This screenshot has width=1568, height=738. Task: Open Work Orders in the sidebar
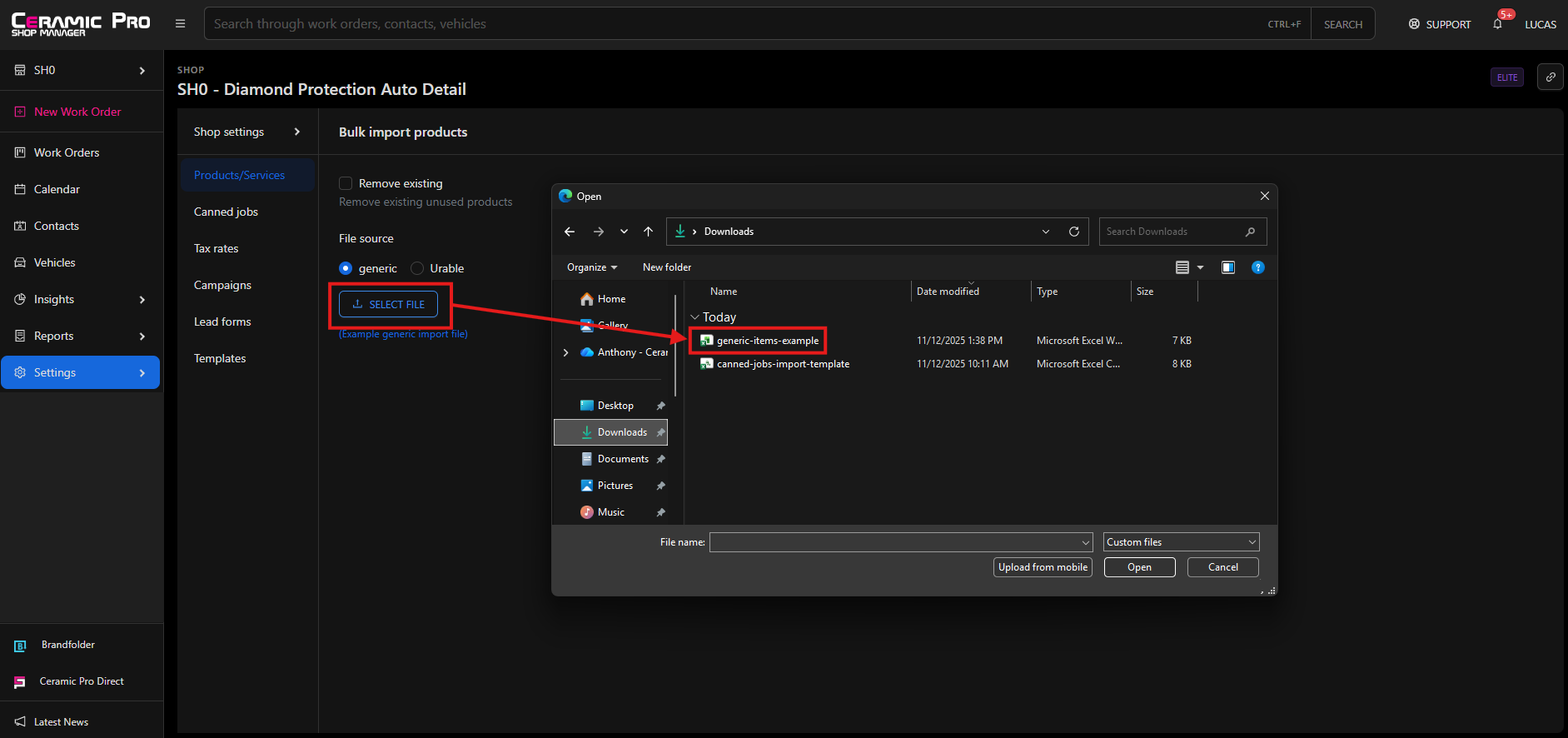pos(67,152)
